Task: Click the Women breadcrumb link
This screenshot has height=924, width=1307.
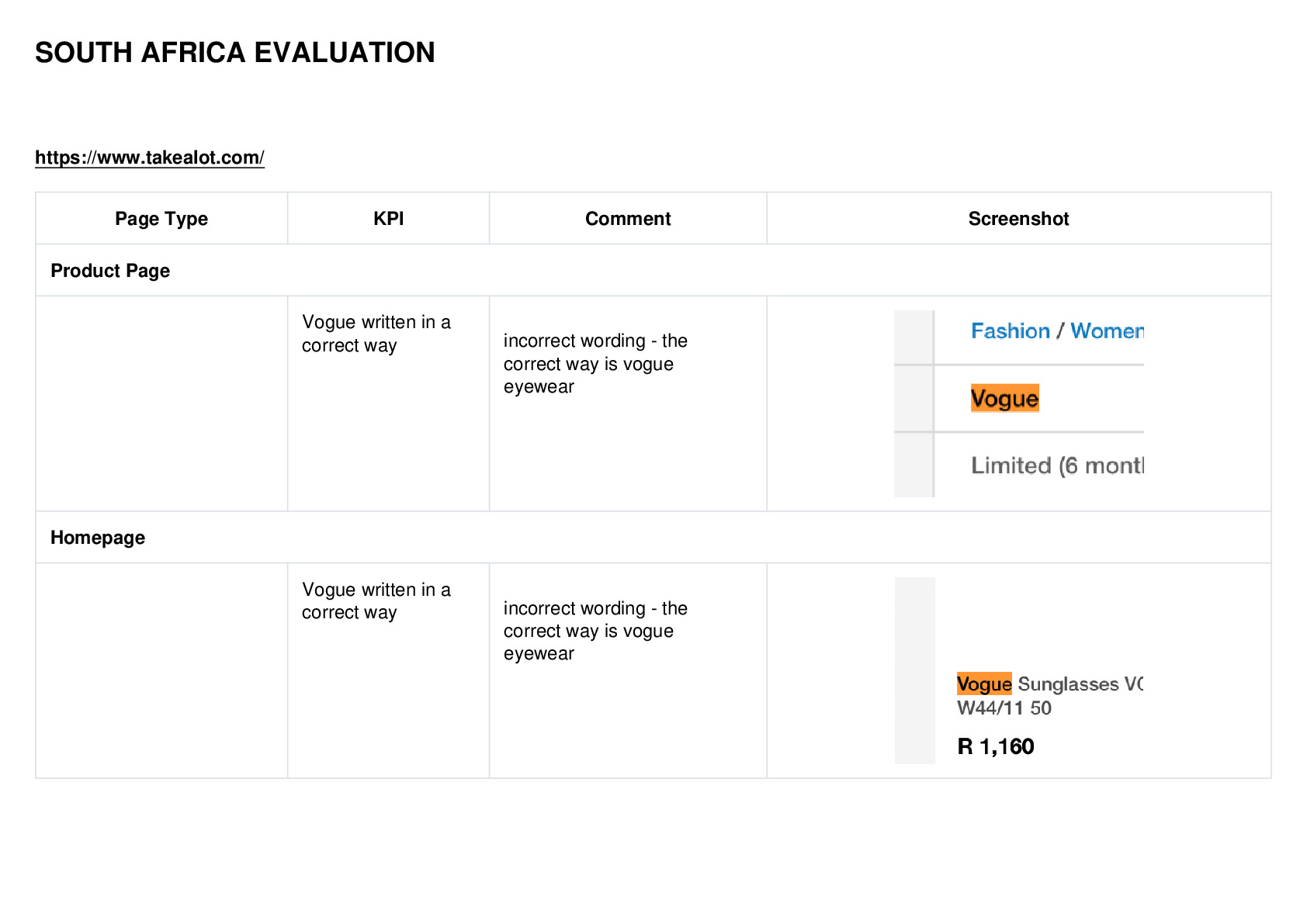Action: pyautogui.click(x=1107, y=331)
